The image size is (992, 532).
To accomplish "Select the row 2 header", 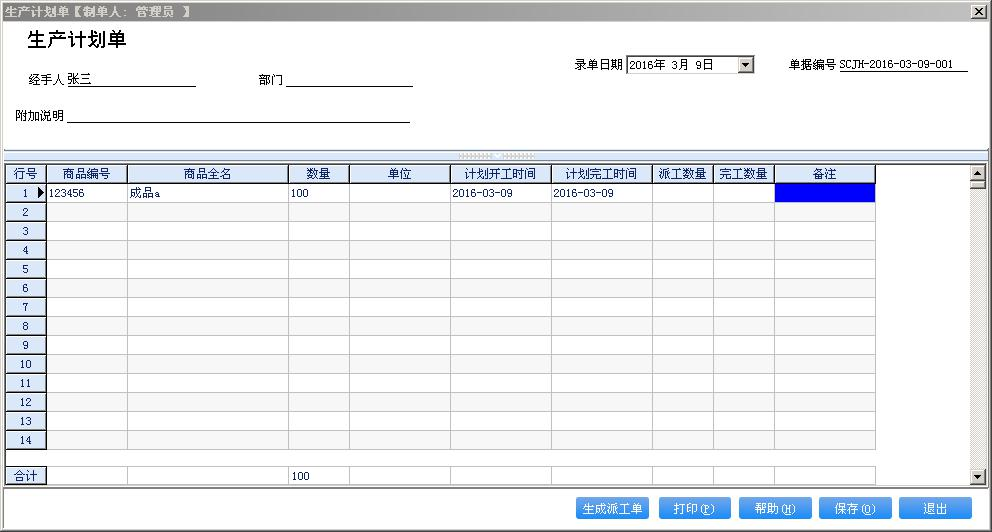I will coord(26,212).
